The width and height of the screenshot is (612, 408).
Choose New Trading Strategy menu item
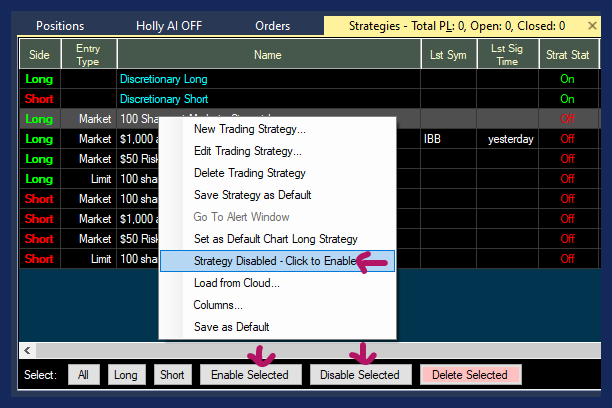(x=250, y=129)
